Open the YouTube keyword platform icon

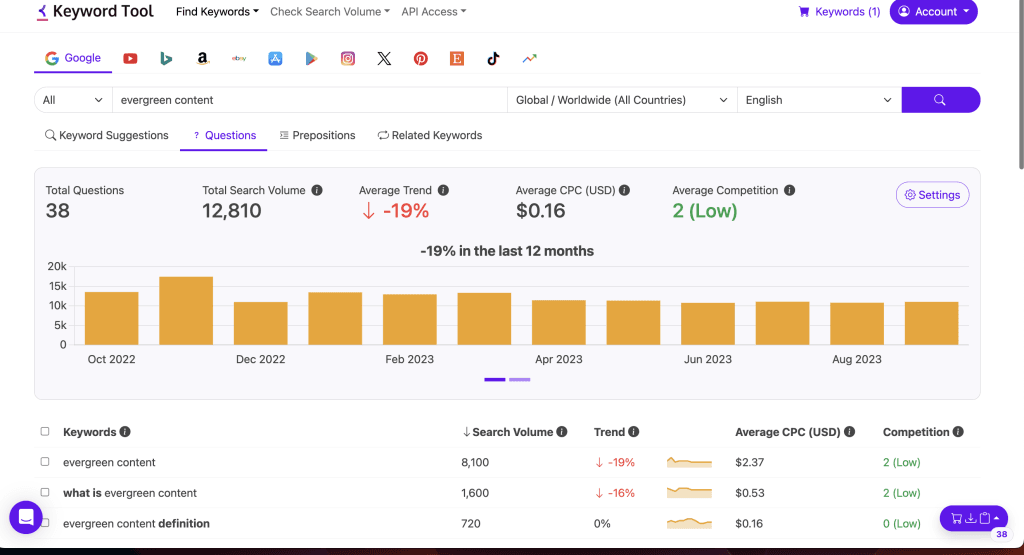(130, 59)
